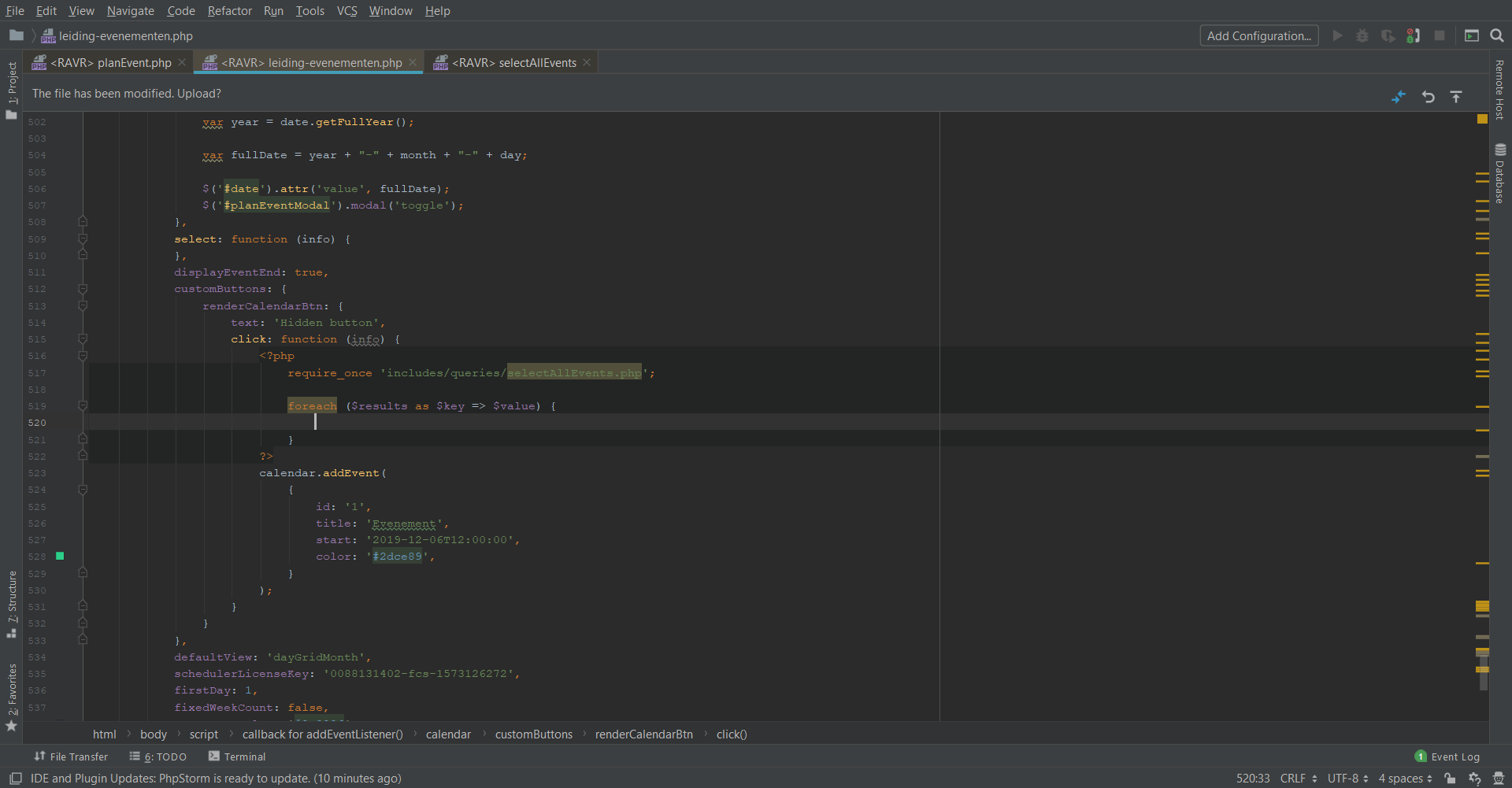Open Search Everywhere magnifier icon

1497,35
